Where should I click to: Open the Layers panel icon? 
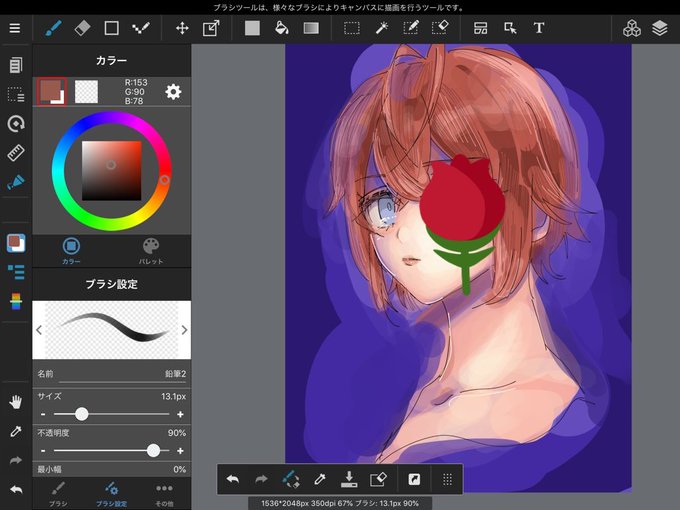click(660, 28)
